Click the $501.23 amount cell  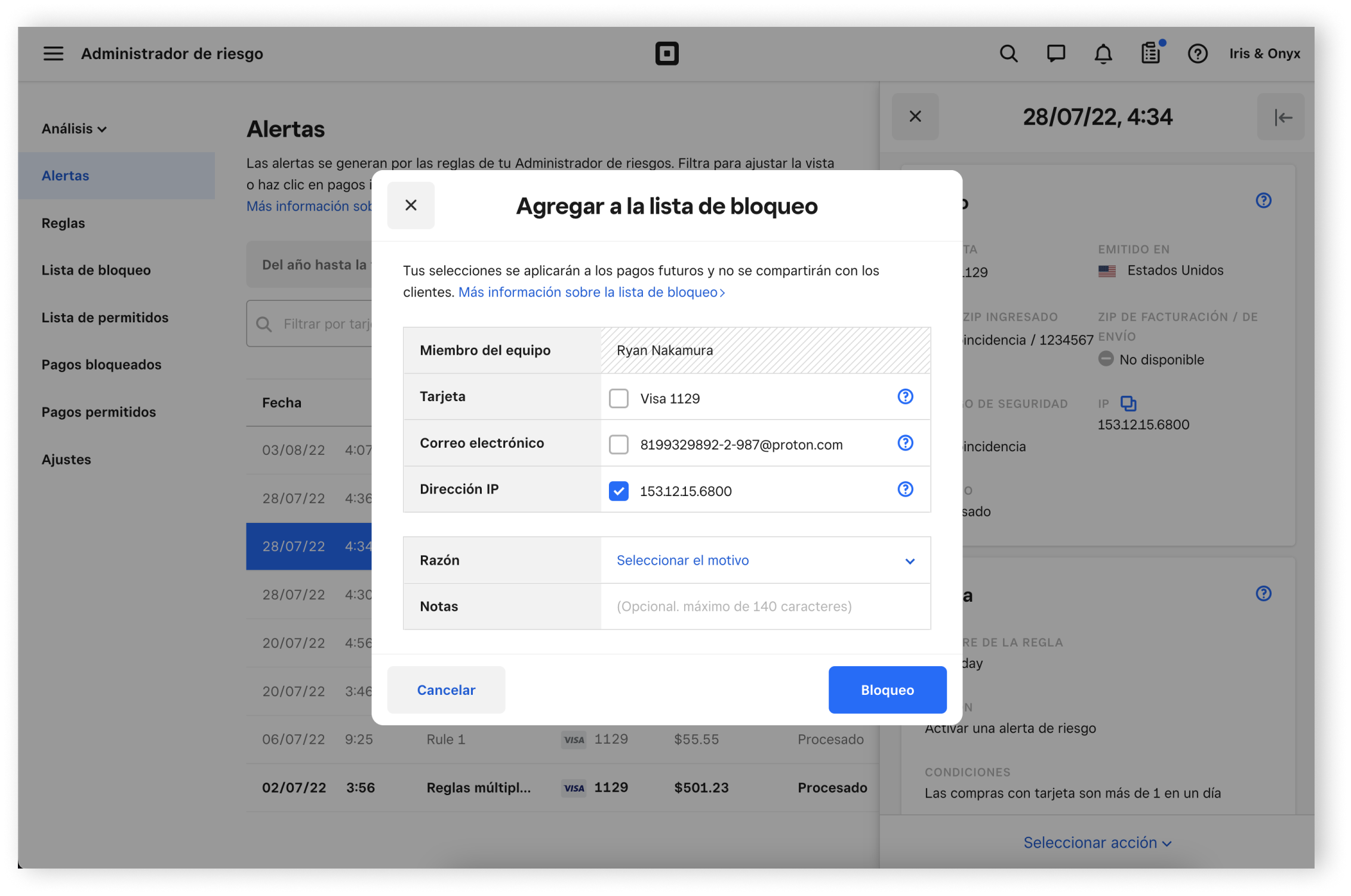tap(701, 788)
